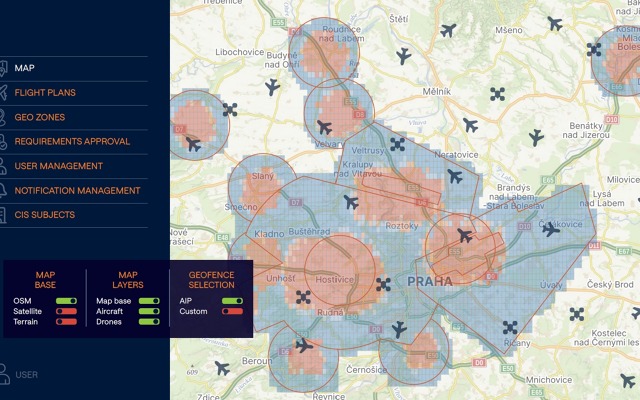Click the aircraft inside Praha airport zone
Viewport: 640px width, 400px height.
(464, 236)
